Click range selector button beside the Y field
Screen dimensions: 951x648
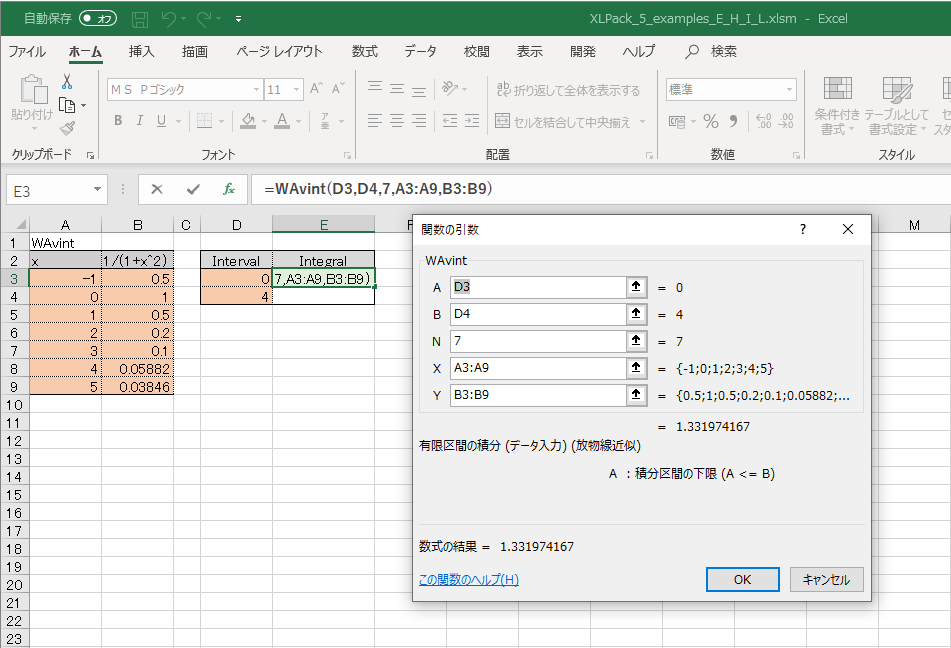635,396
